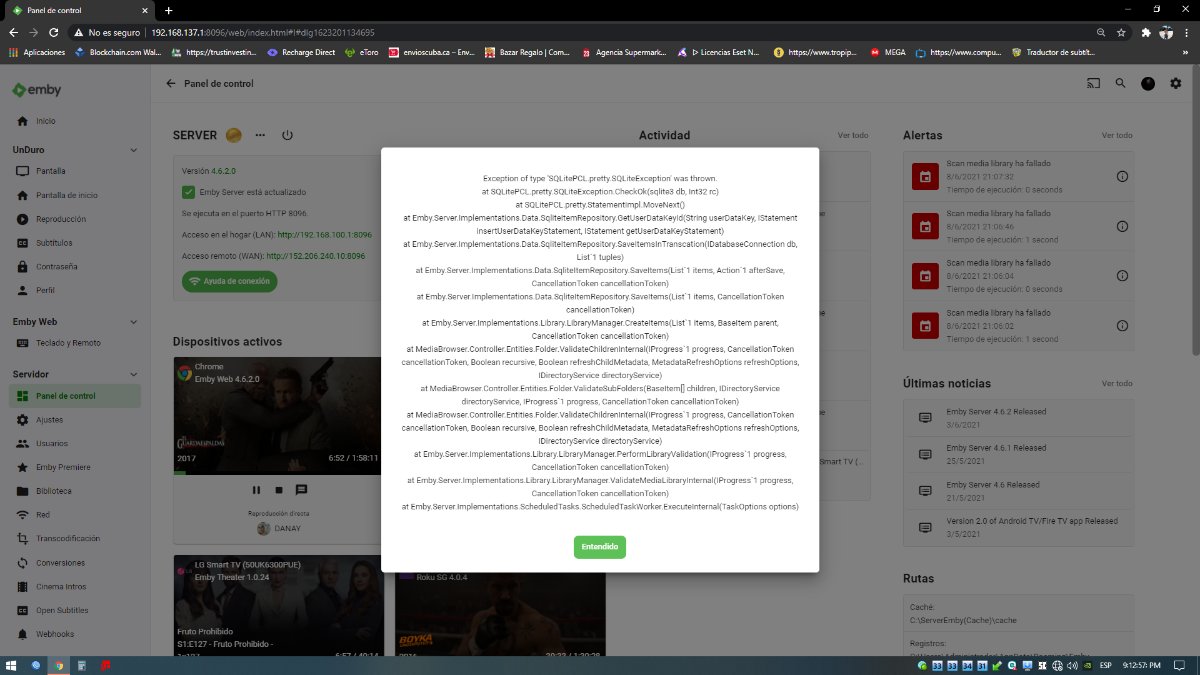Click the Chrome session progress bar
The width and height of the screenshot is (1200, 675).
click(x=278, y=471)
